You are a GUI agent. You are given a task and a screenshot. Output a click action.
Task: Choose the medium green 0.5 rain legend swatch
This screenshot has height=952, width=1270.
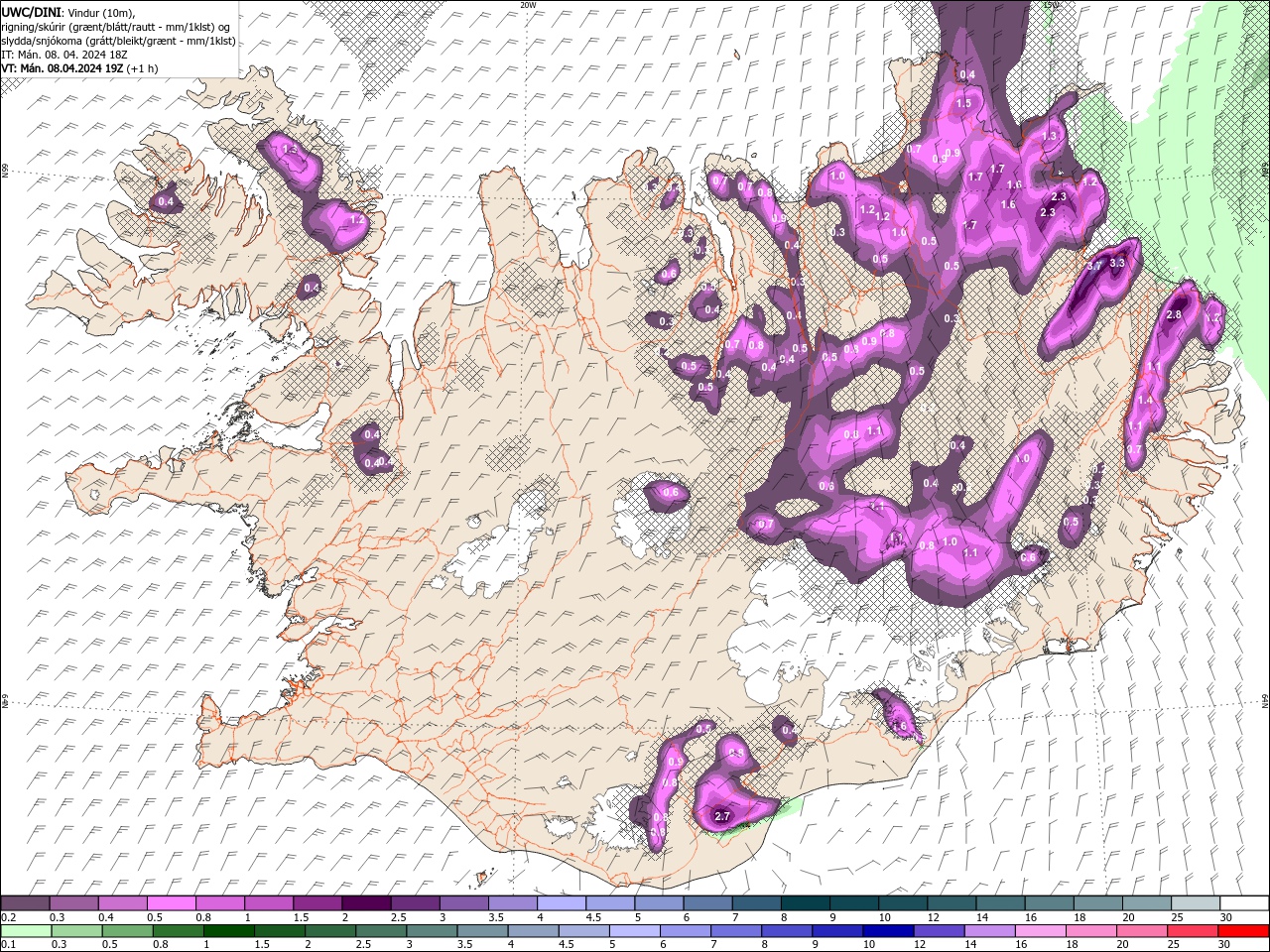point(128,931)
